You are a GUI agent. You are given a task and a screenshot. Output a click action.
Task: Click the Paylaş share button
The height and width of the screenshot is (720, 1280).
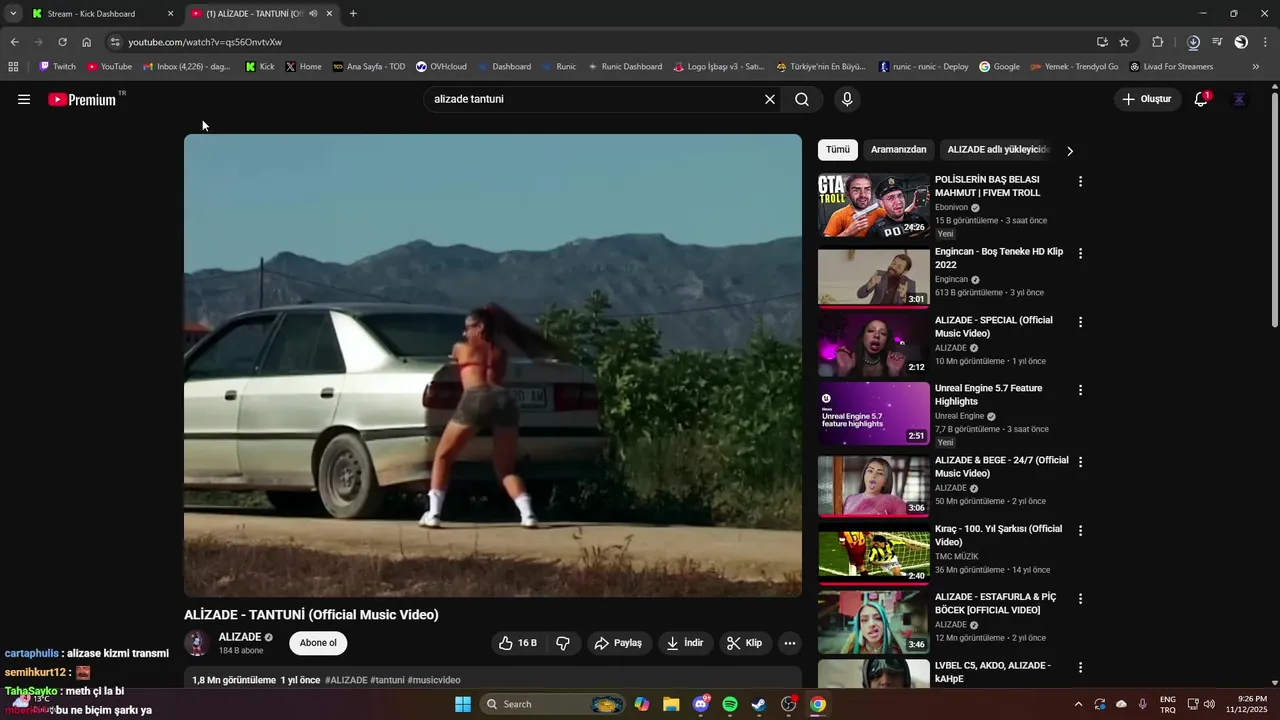click(x=619, y=643)
